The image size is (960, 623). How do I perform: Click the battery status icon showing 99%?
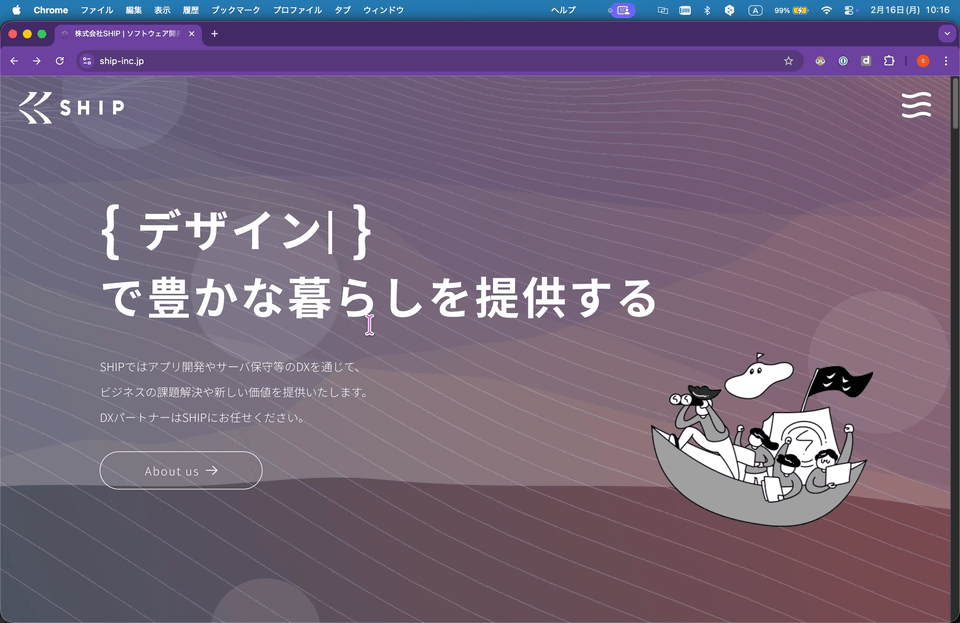click(788, 10)
